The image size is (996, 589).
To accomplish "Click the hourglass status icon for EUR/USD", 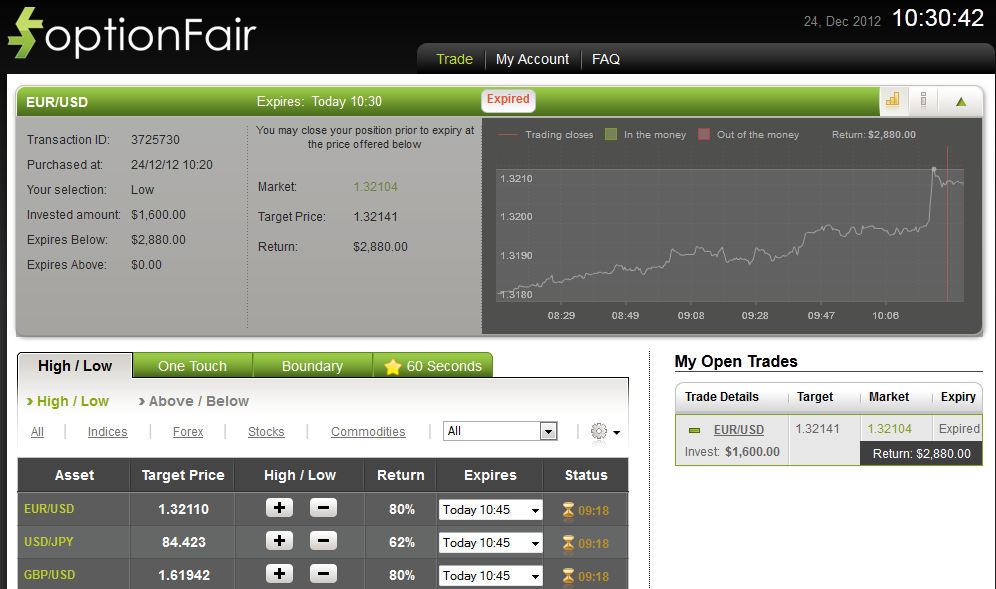I will pos(568,510).
